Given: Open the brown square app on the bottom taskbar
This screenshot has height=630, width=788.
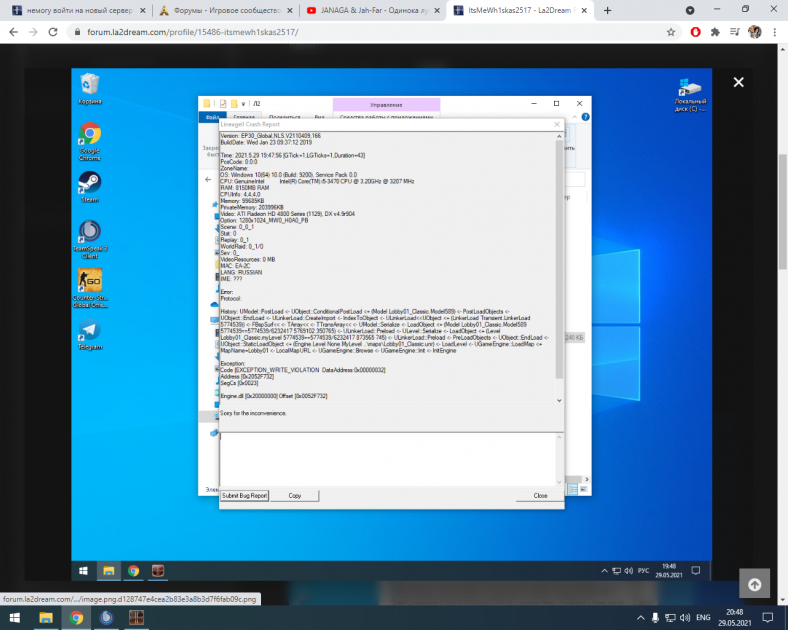Looking at the screenshot, I should tap(136, 617).
